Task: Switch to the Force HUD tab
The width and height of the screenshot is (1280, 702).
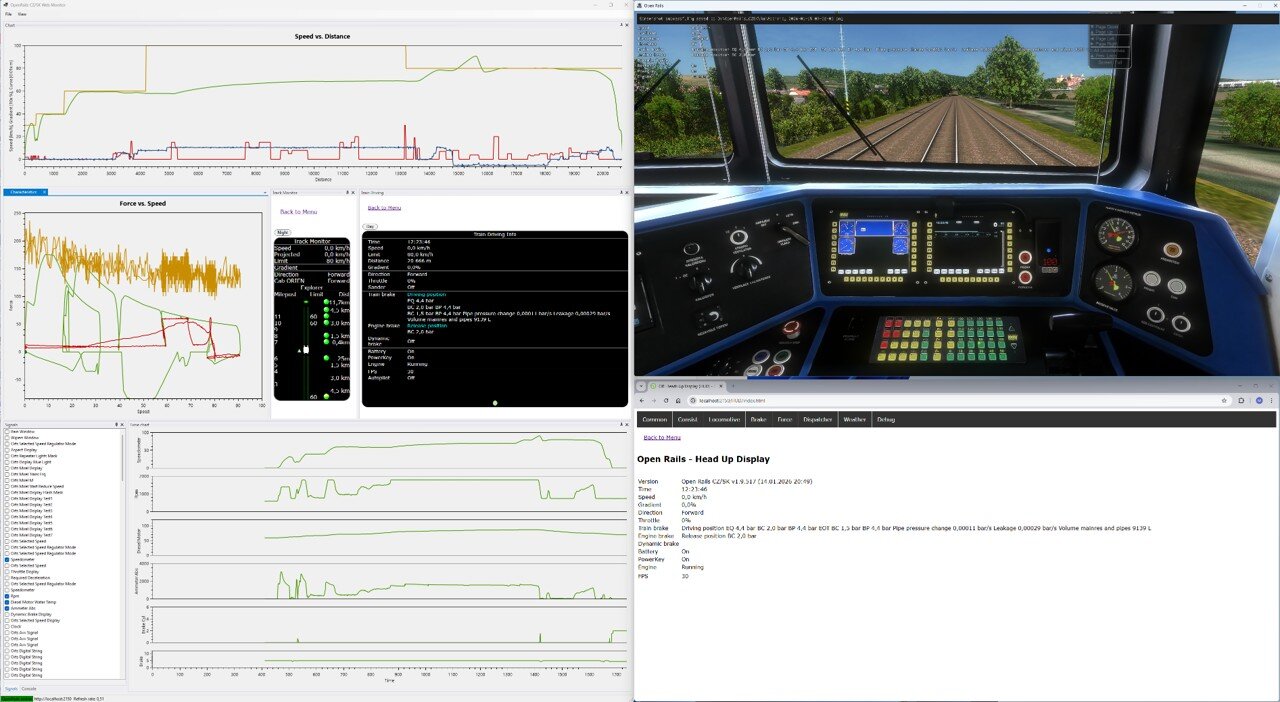Action: (x=784, y=419)
